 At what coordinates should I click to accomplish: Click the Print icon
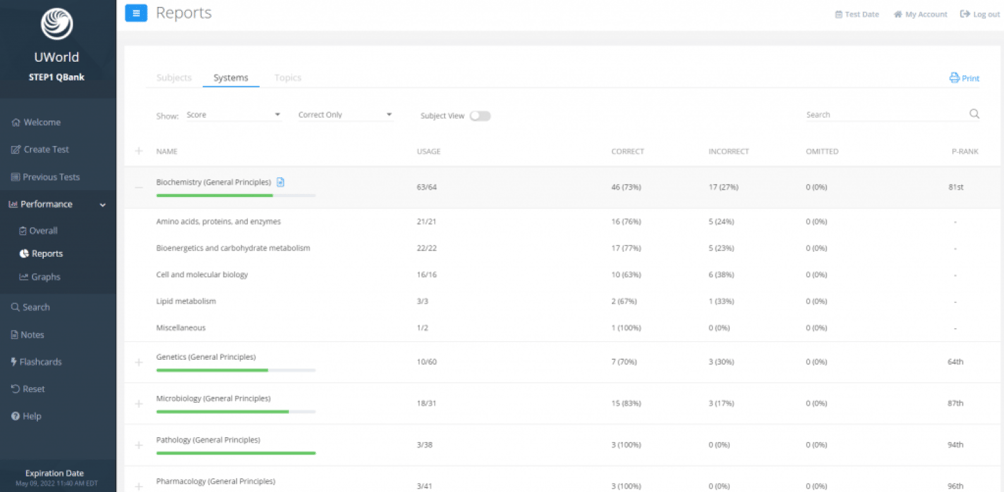pyautogui.click(x=955, y=78)
